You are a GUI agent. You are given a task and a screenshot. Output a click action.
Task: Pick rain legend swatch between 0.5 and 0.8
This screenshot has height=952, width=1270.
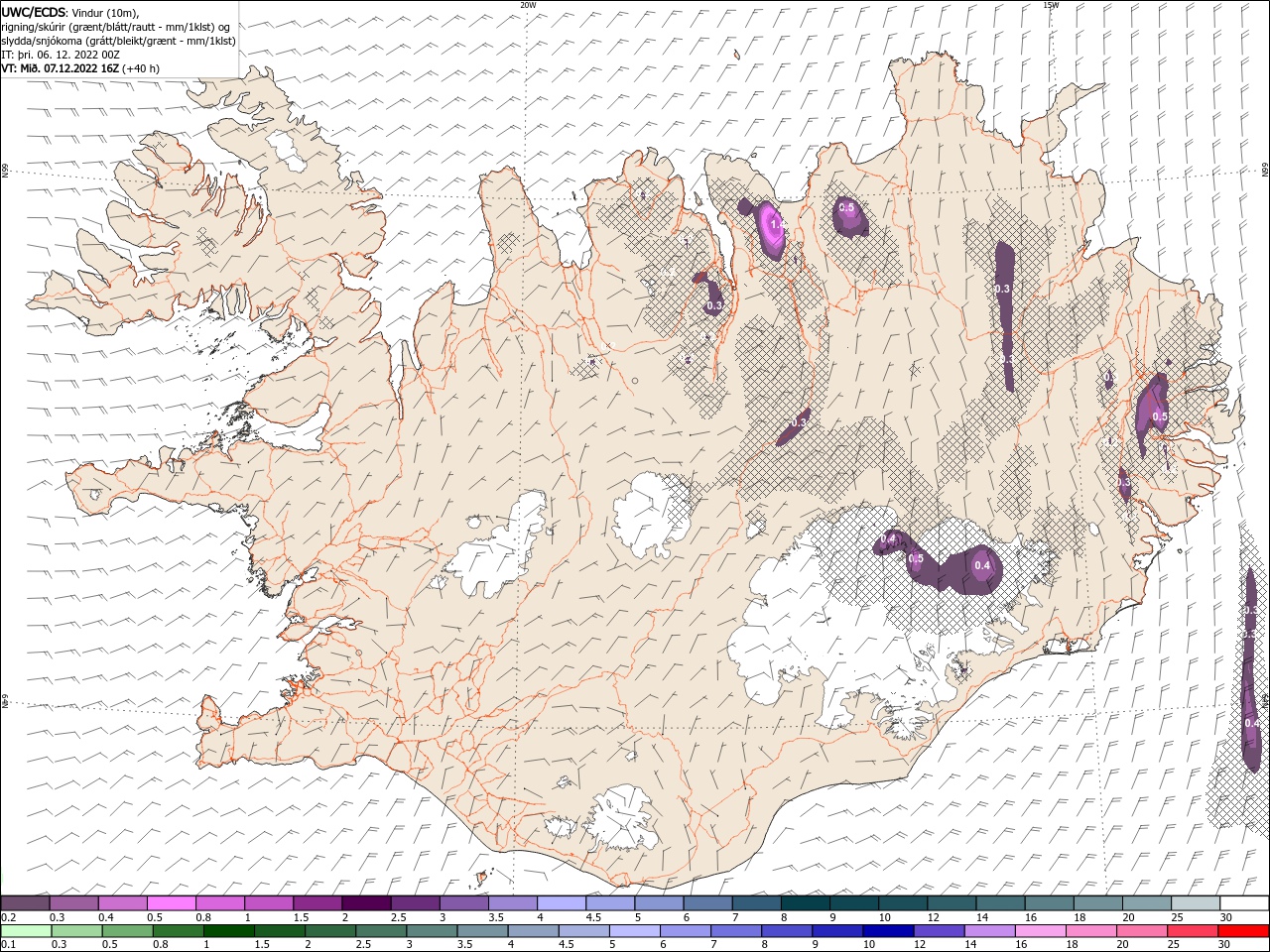[x=128, y=931]
